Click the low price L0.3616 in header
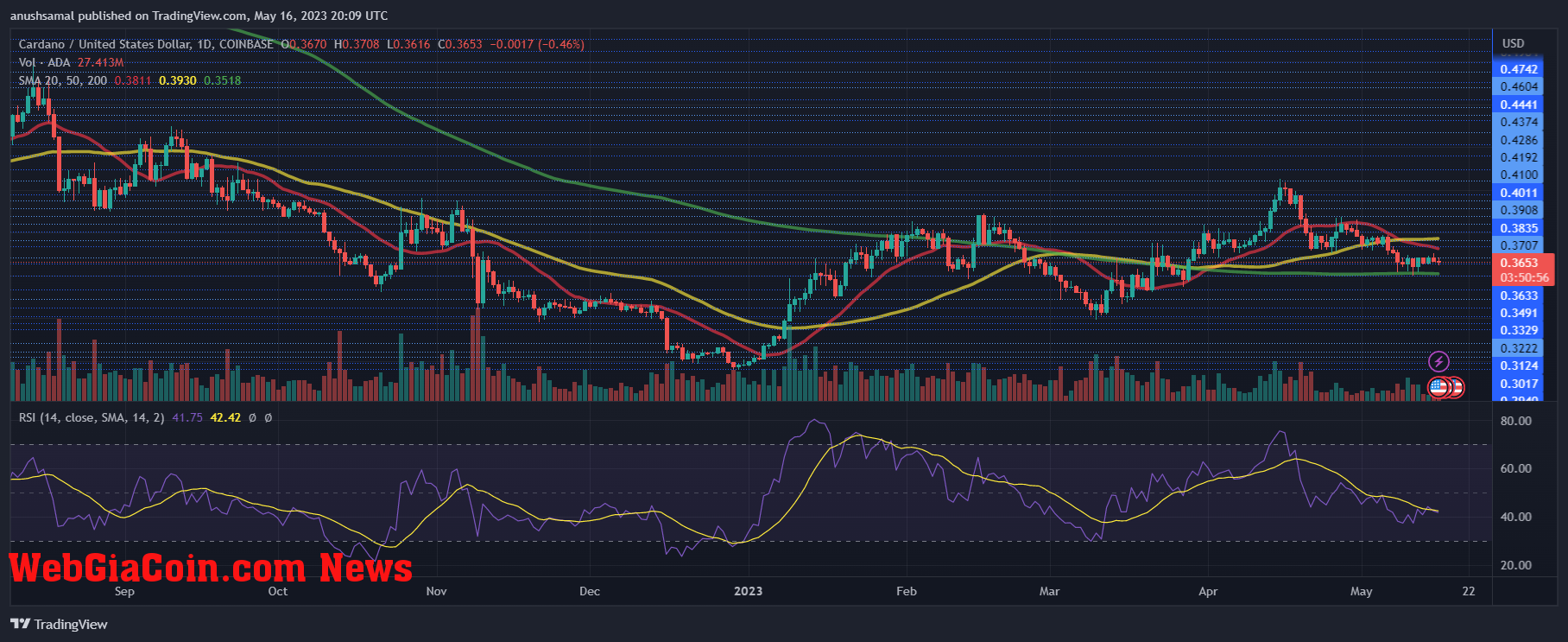 pyautogui.click(x=408, y=44)
